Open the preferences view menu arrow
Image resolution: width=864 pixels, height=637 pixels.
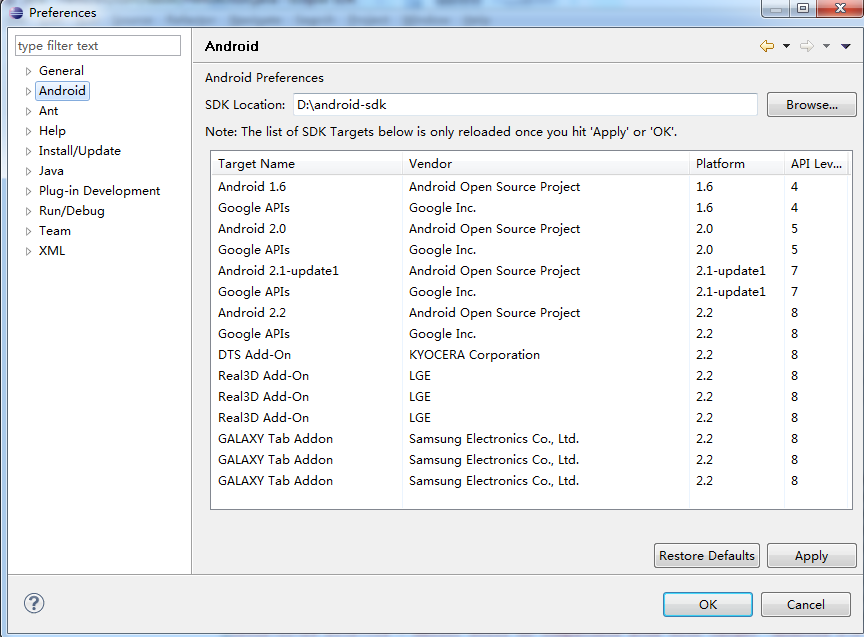[x=846, y=46]
